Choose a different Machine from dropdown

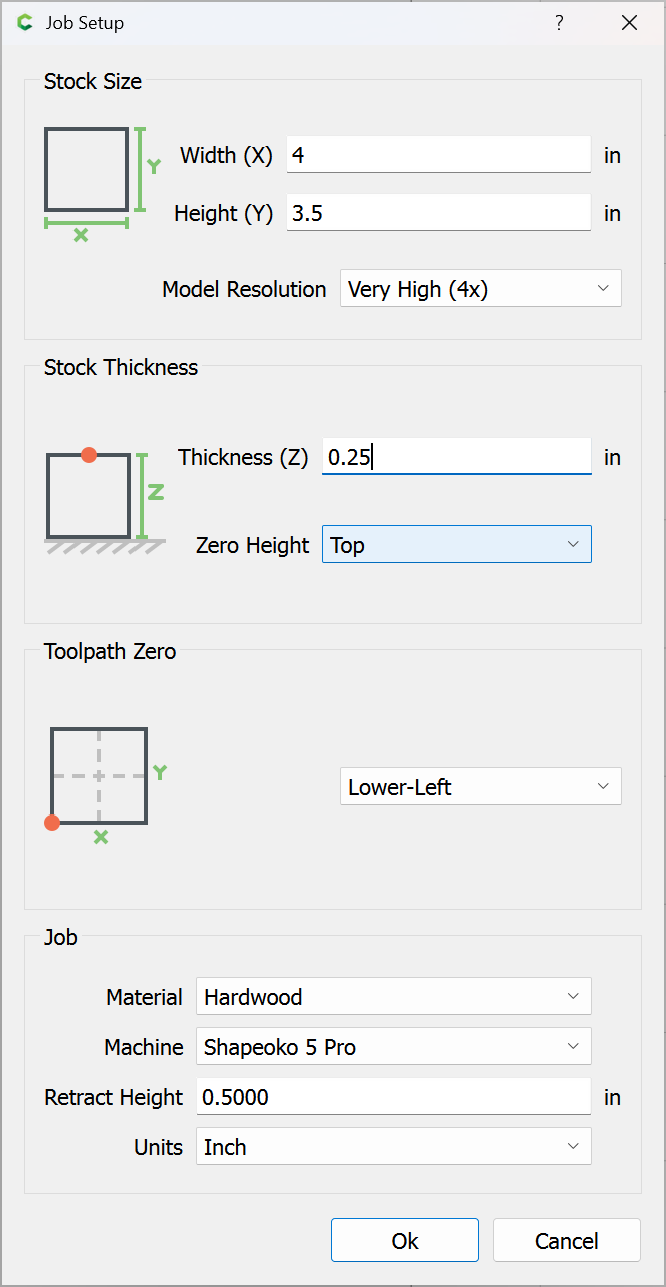pos(393,1047)
